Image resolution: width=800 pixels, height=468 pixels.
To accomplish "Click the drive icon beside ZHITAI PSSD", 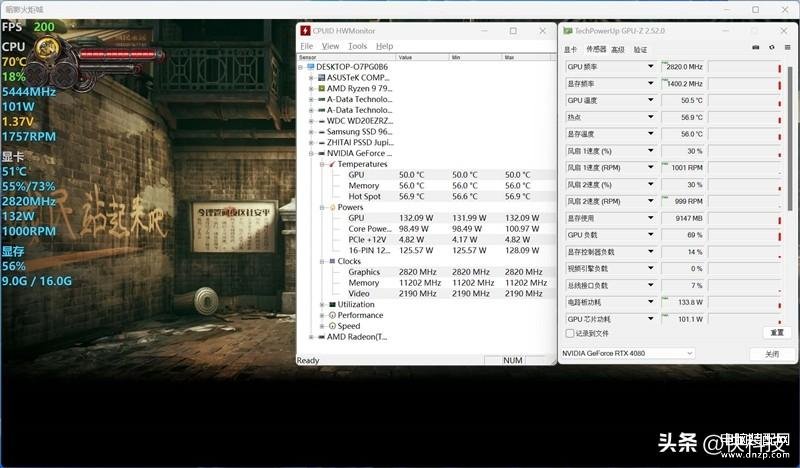I will click(x=321, y=142).
